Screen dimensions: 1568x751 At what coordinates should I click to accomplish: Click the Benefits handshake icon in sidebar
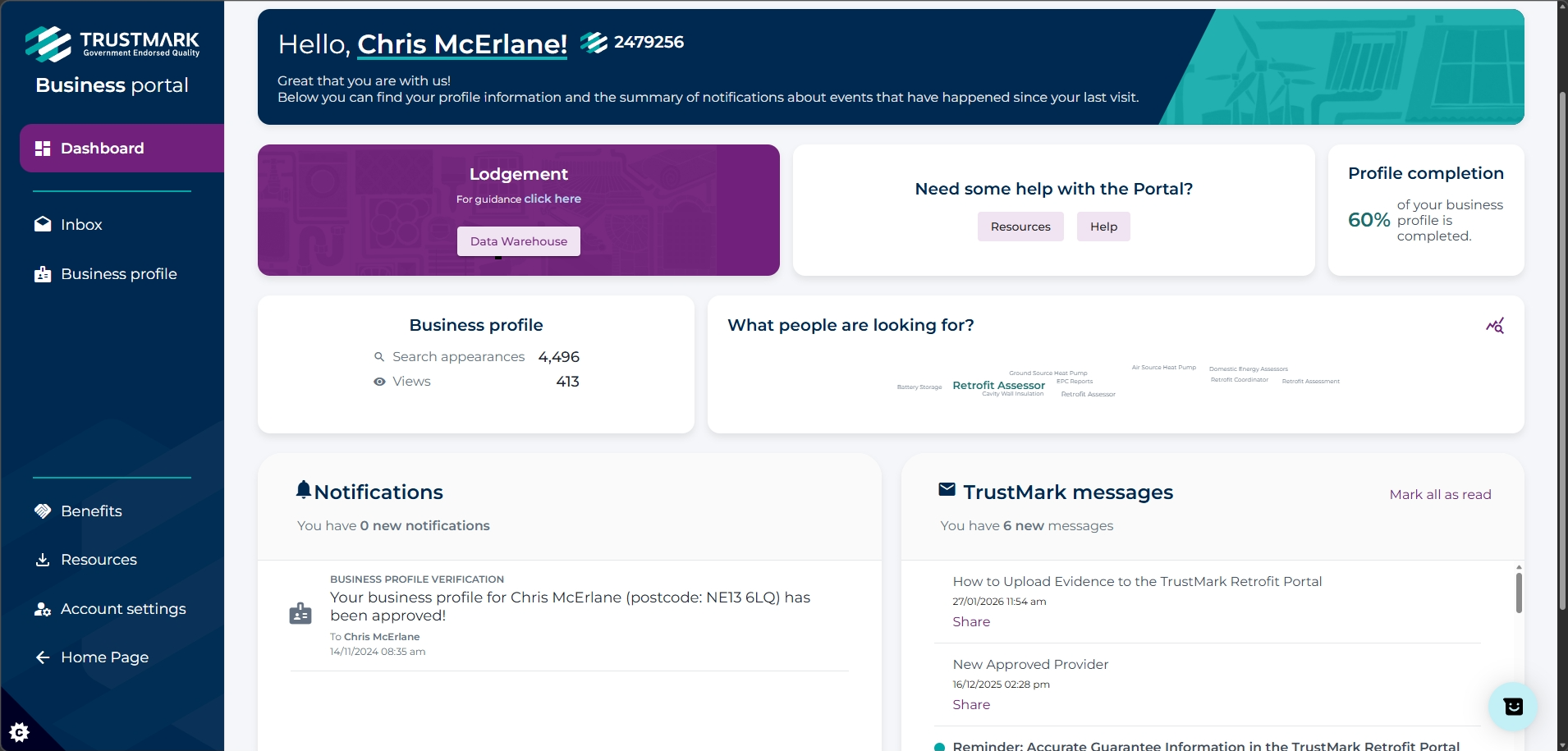(43, 511)
